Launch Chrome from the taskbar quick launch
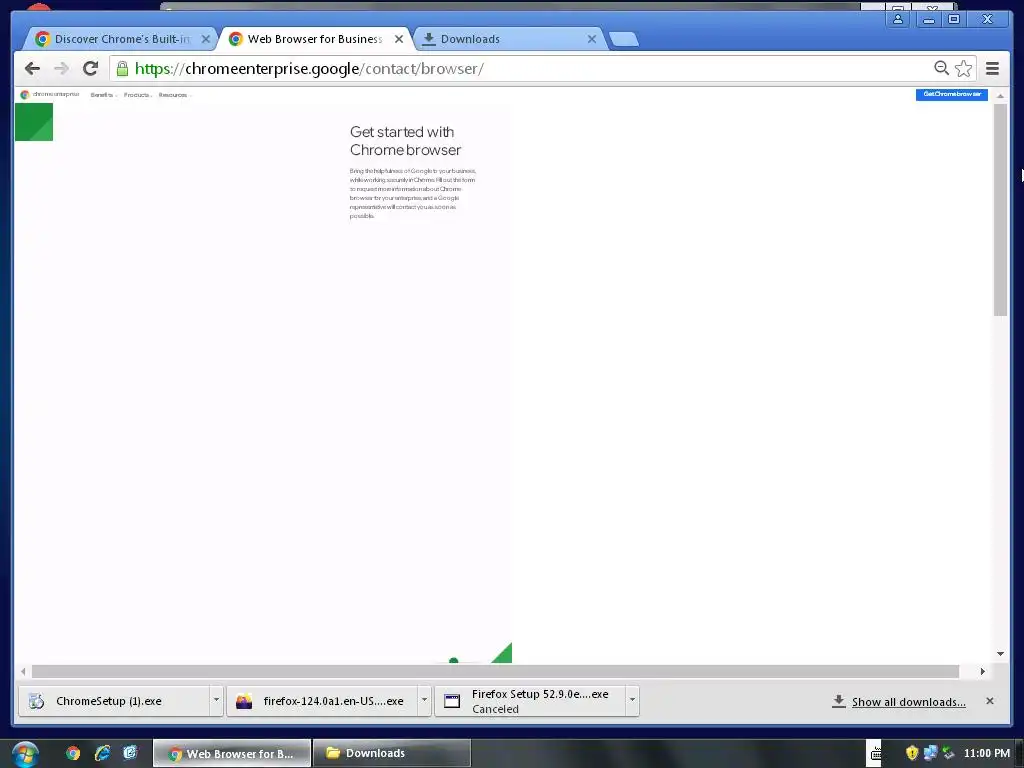Screen dimensions: 1024x768 click(73, 753)
